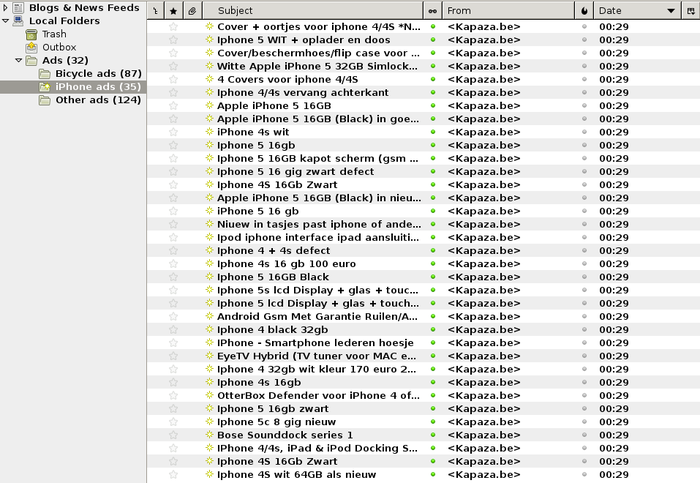Image resolution: width=700 pixels, height=483 pixels.
Task: Toggle junk status dot for 'Iphone 4s 16gb'
Action: click(584, 382)
